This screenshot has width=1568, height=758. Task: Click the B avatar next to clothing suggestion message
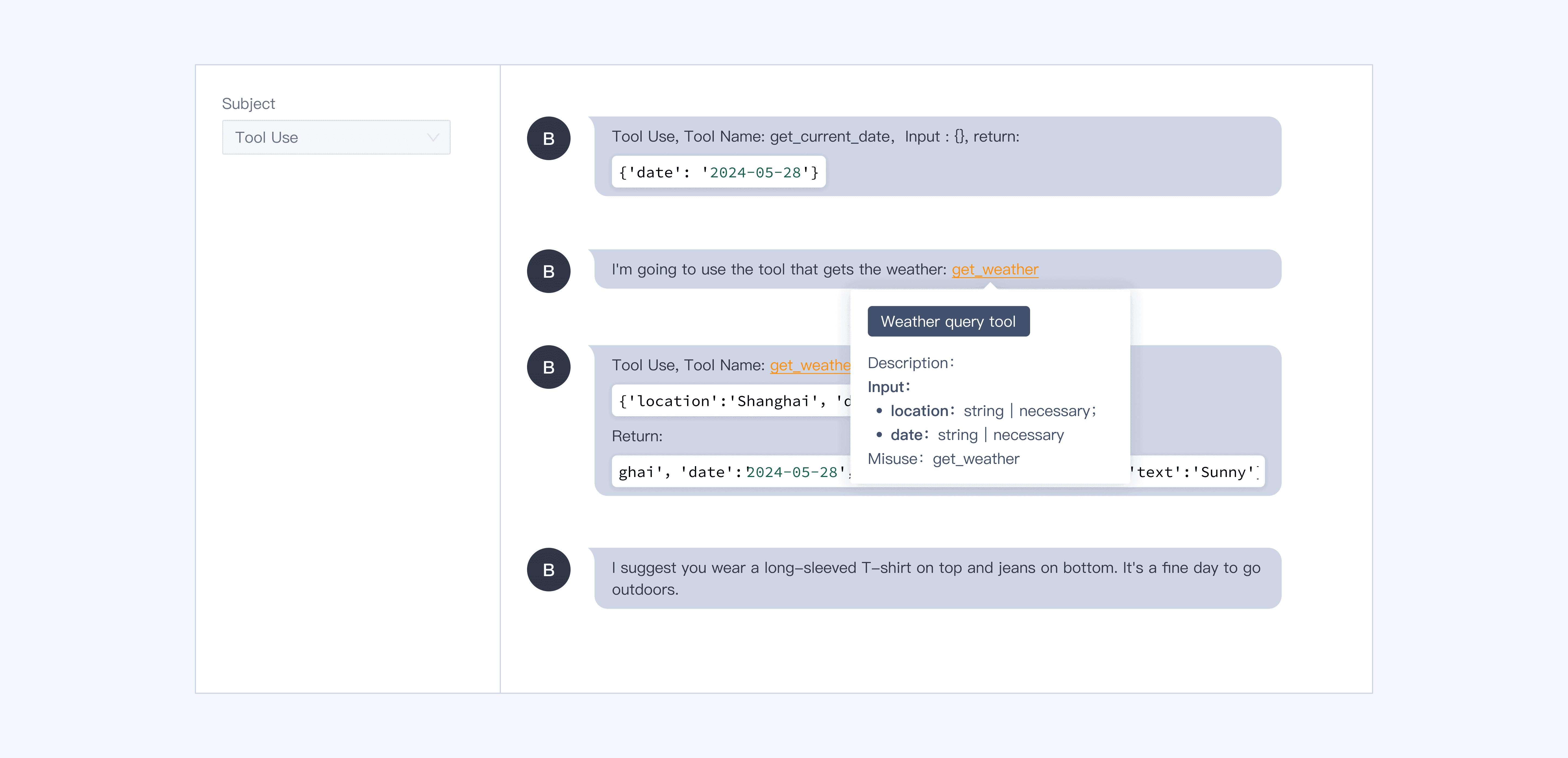point(549,569)
